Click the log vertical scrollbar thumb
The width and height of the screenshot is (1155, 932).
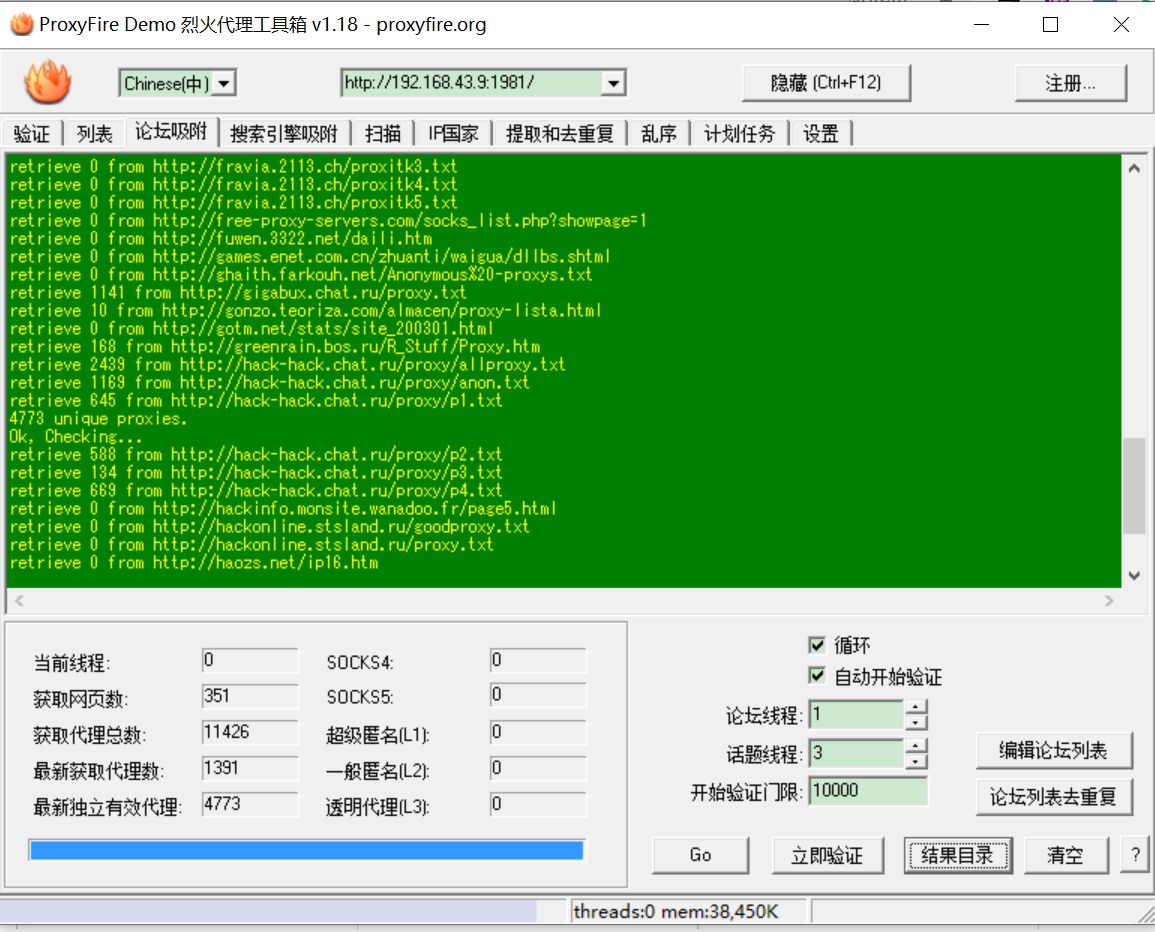[x=1134, y=486]
